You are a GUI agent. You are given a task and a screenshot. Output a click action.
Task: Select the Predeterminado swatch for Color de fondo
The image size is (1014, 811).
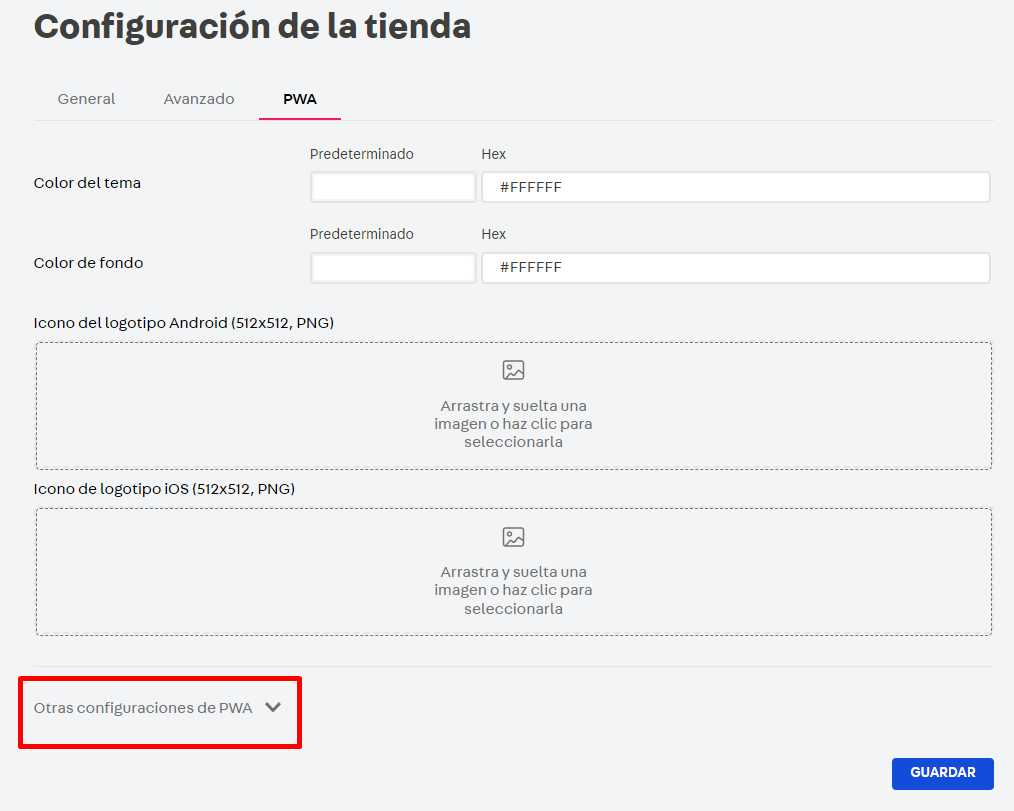point(392,267)
